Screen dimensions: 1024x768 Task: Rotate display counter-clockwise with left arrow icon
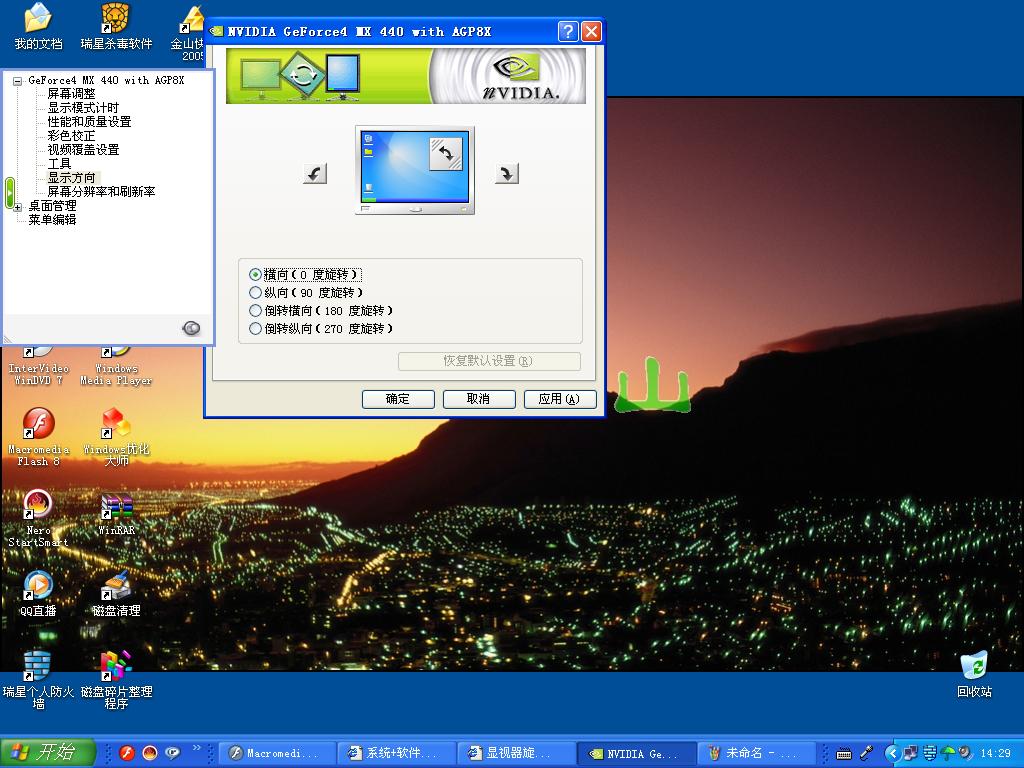(x=315, y=174)
